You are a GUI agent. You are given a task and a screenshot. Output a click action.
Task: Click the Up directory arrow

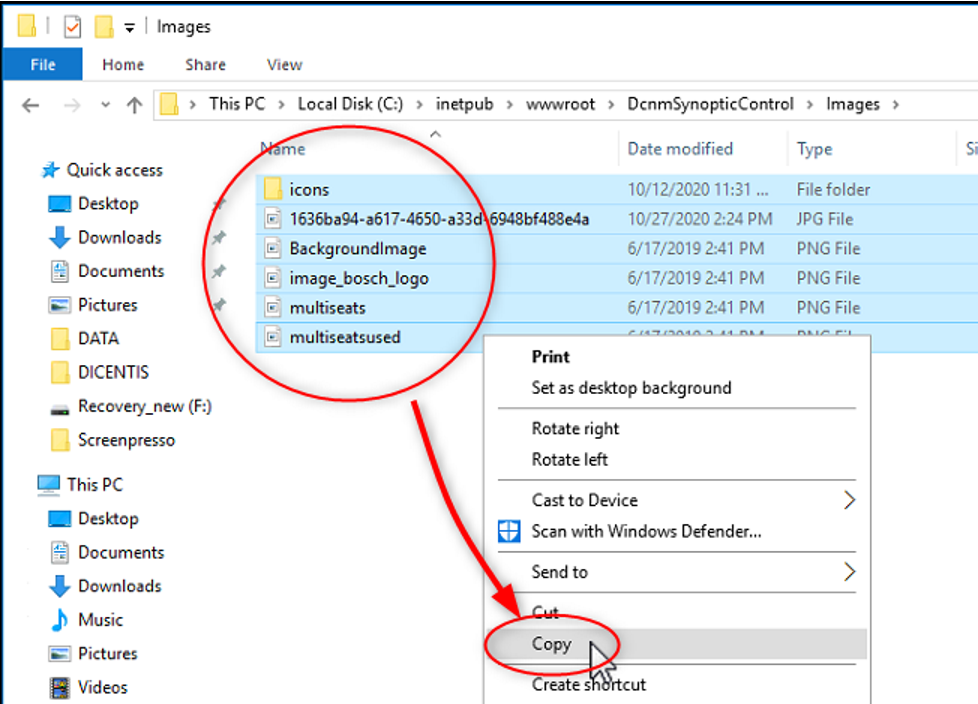[134, 105]
